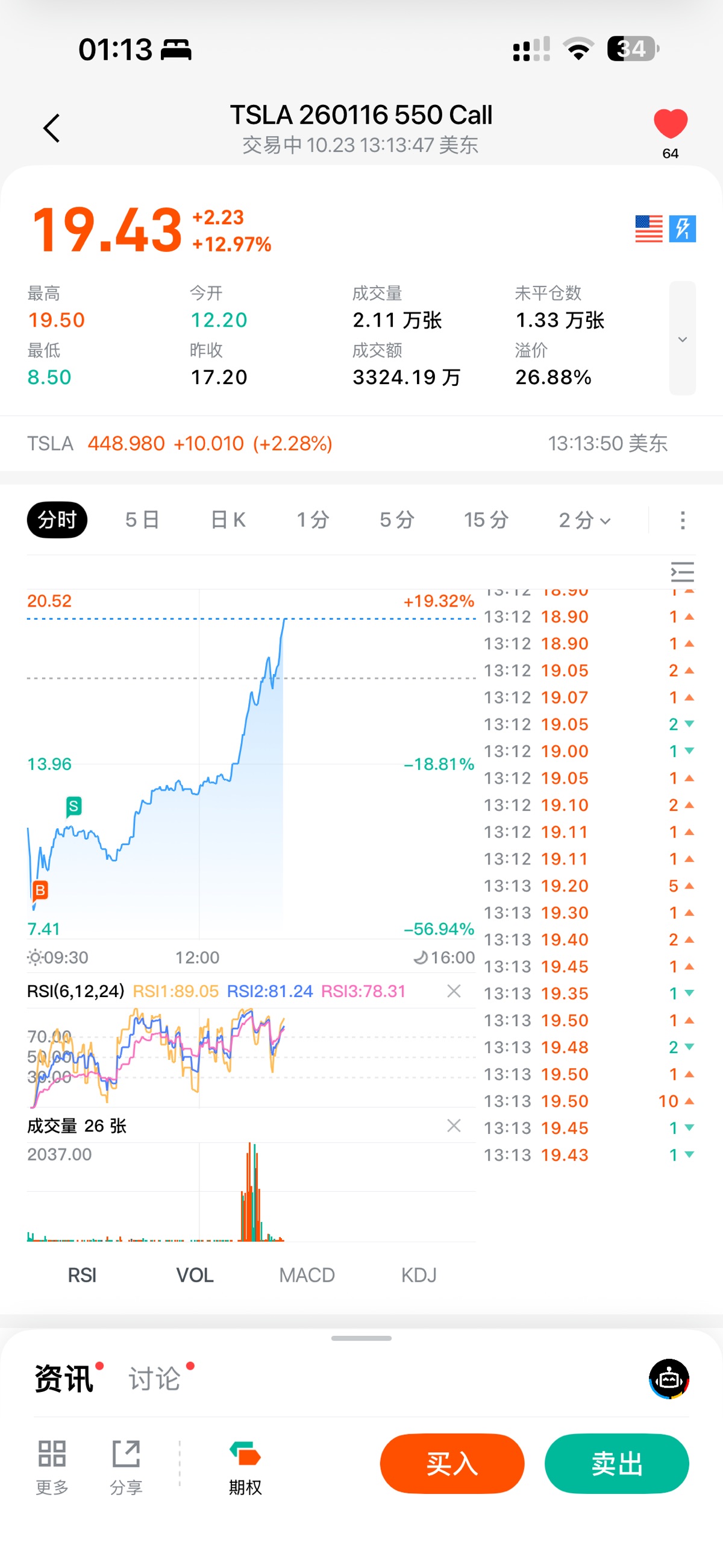
Task: Select the 5日 chart tab
Action: (142, 520)
